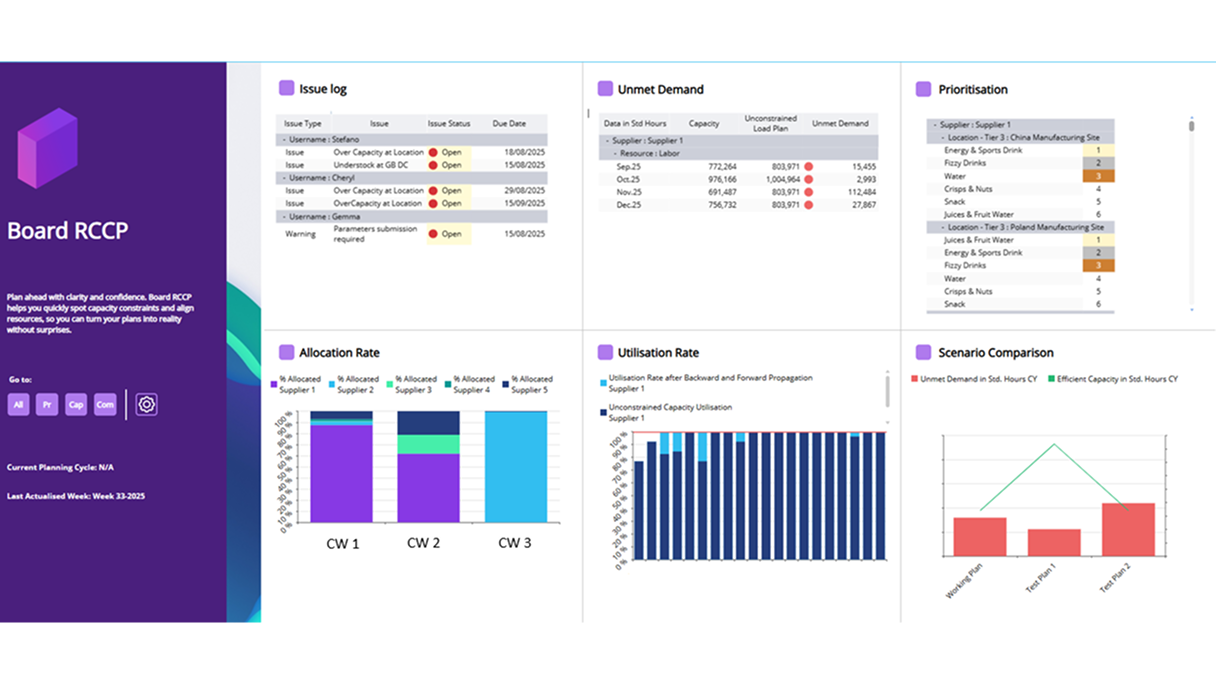This screenshot has width=1216, height=684.
Task: Switch to the All view
Action: click(18, 404)
